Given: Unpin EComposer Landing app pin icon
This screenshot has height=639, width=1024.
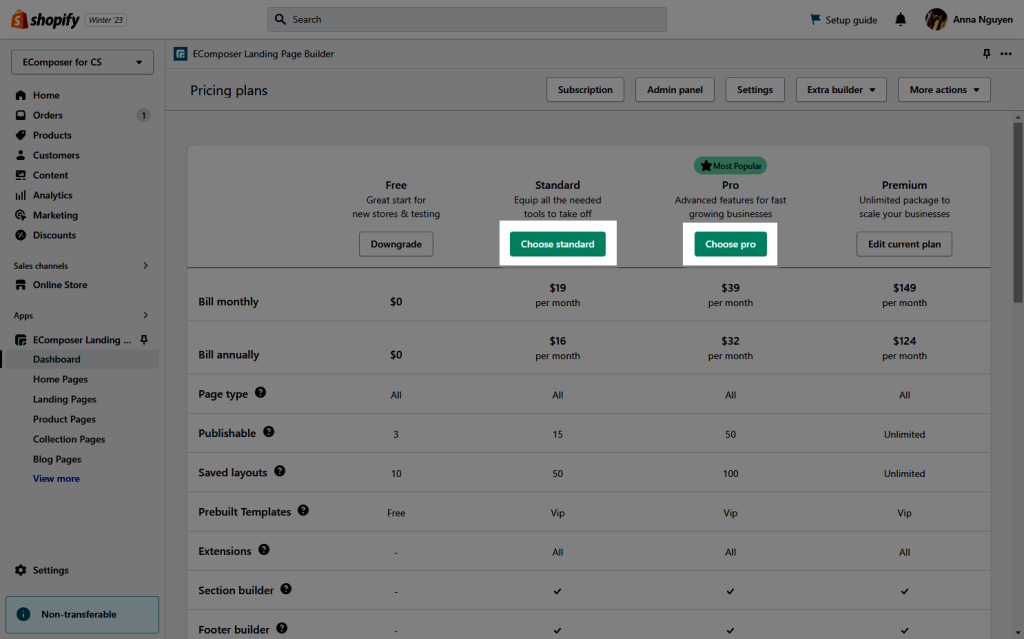Looking at the screenshot, I should (144, 340).
